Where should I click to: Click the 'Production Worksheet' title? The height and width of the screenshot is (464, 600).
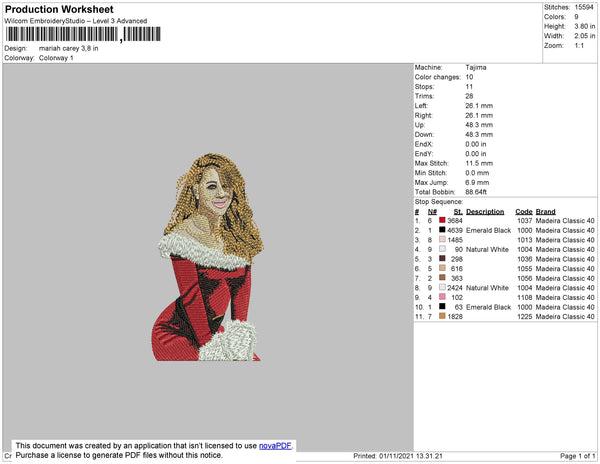[59, 10]
